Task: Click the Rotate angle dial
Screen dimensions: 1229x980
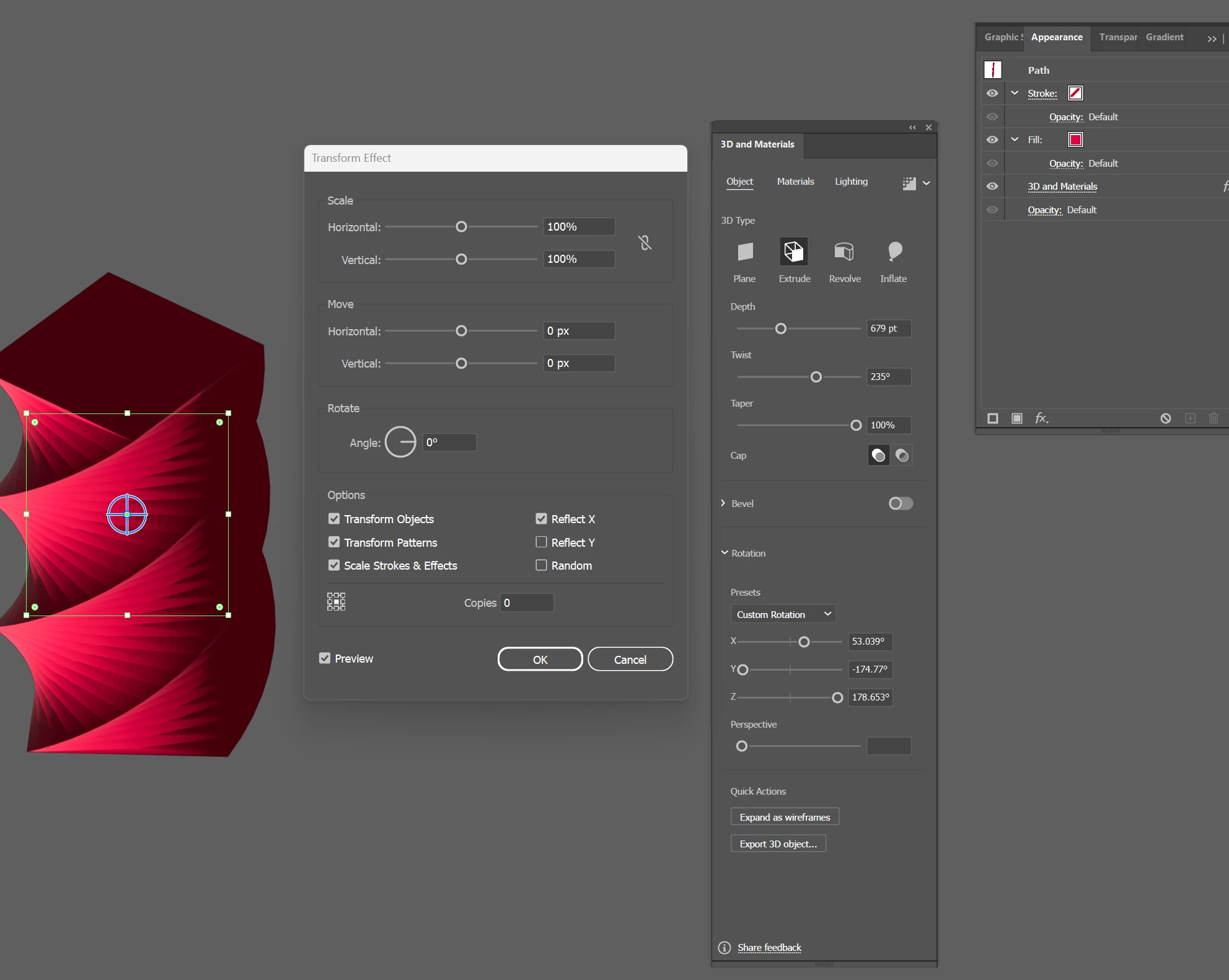Action: tap(400, 443)
